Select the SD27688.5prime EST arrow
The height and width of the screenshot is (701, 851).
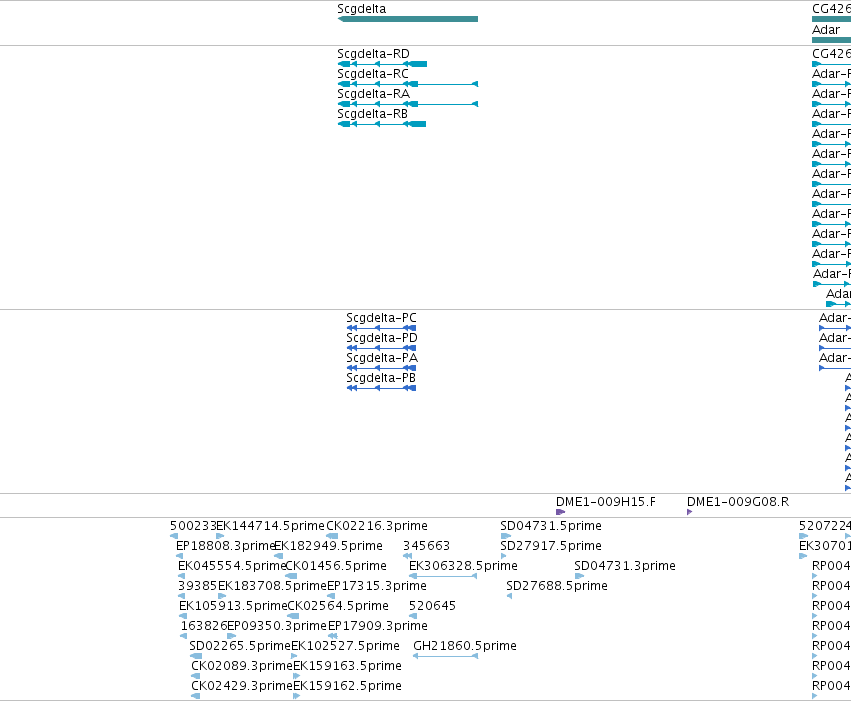coord(509,596)
